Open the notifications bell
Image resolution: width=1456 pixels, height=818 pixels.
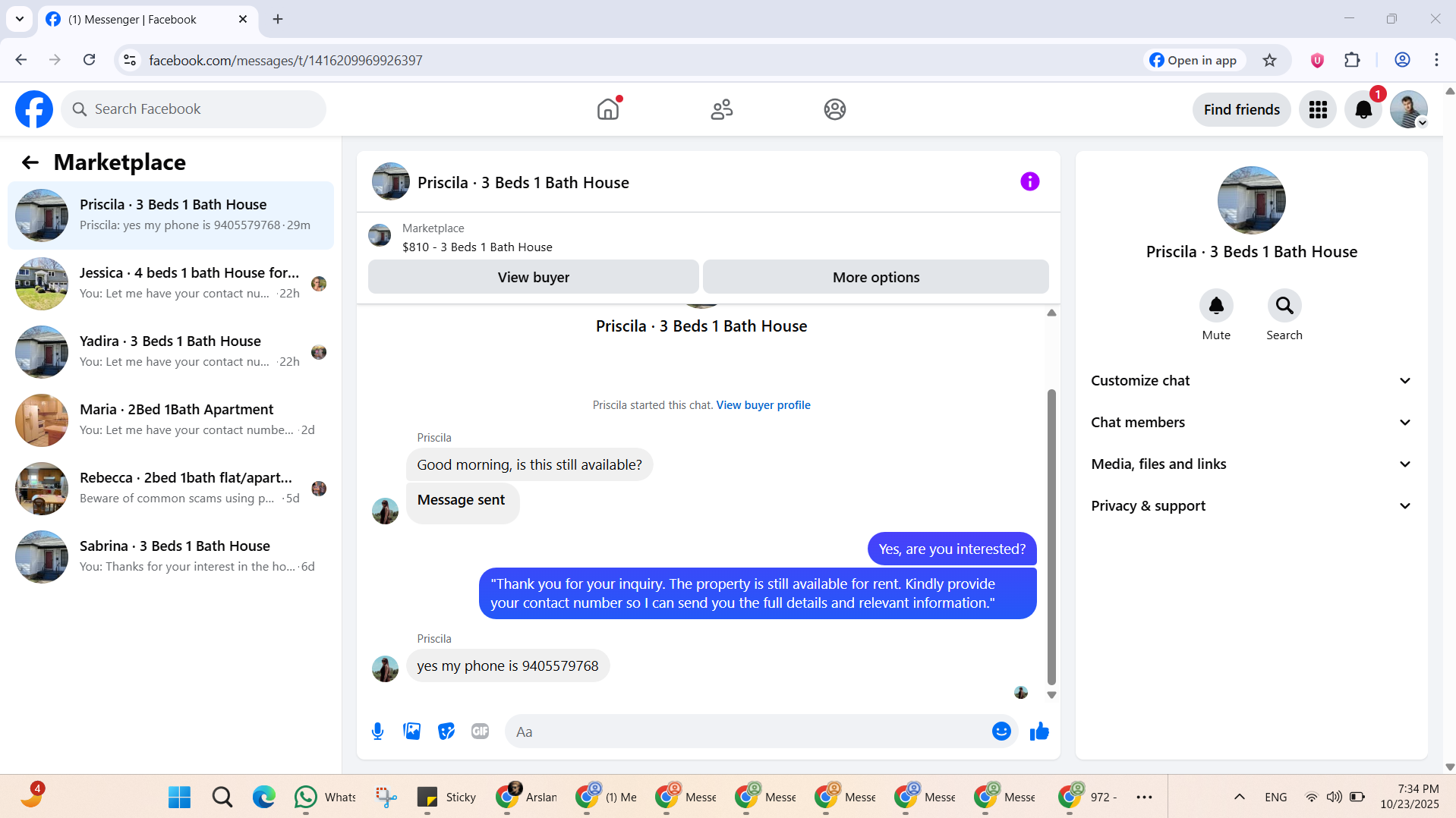1363,109
